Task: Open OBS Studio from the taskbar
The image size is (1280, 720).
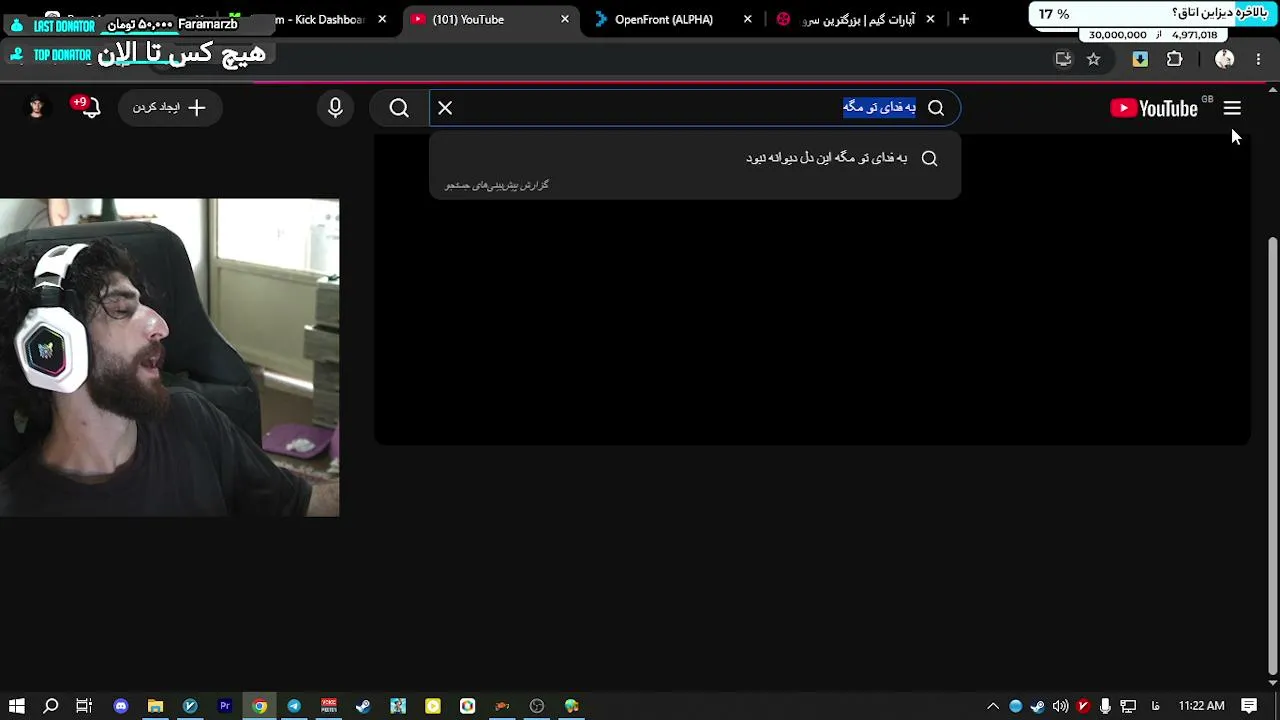Action: tap(537, 706)
